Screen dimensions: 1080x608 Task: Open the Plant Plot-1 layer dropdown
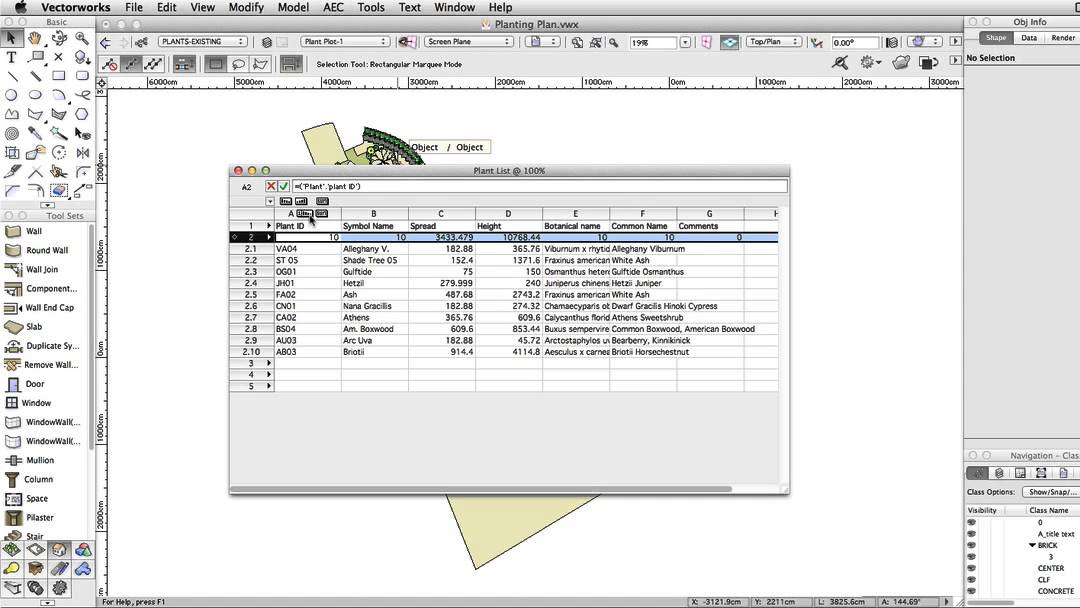click(345, 42)
